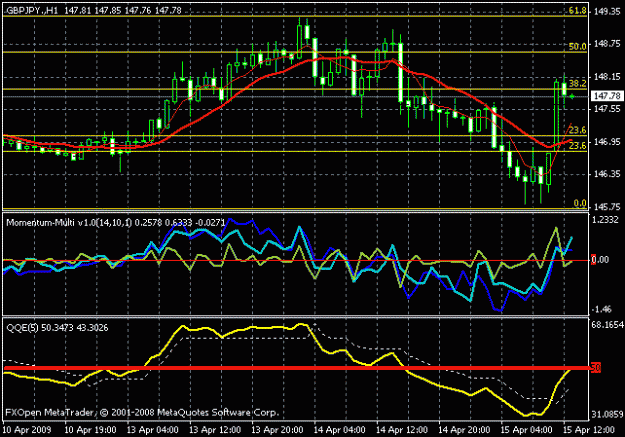Click the red 50 level tag in QQE
The image size is (625, 437).
coord(596,368)
